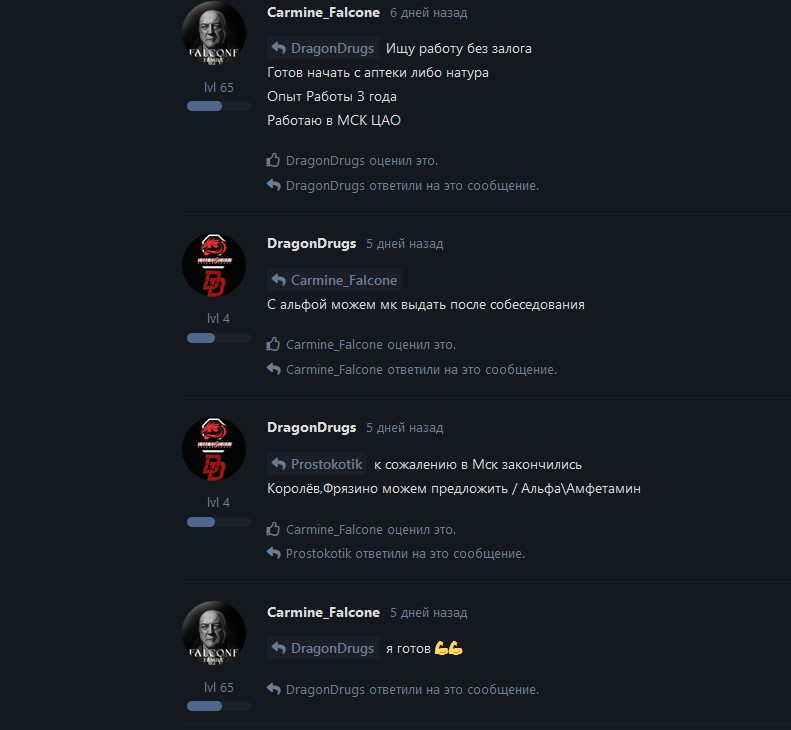Click level progress bar under lvl 65 beside "я готов"
This screenshot has width=791, height=730.
pyautogui.click(x=218, y=706)
